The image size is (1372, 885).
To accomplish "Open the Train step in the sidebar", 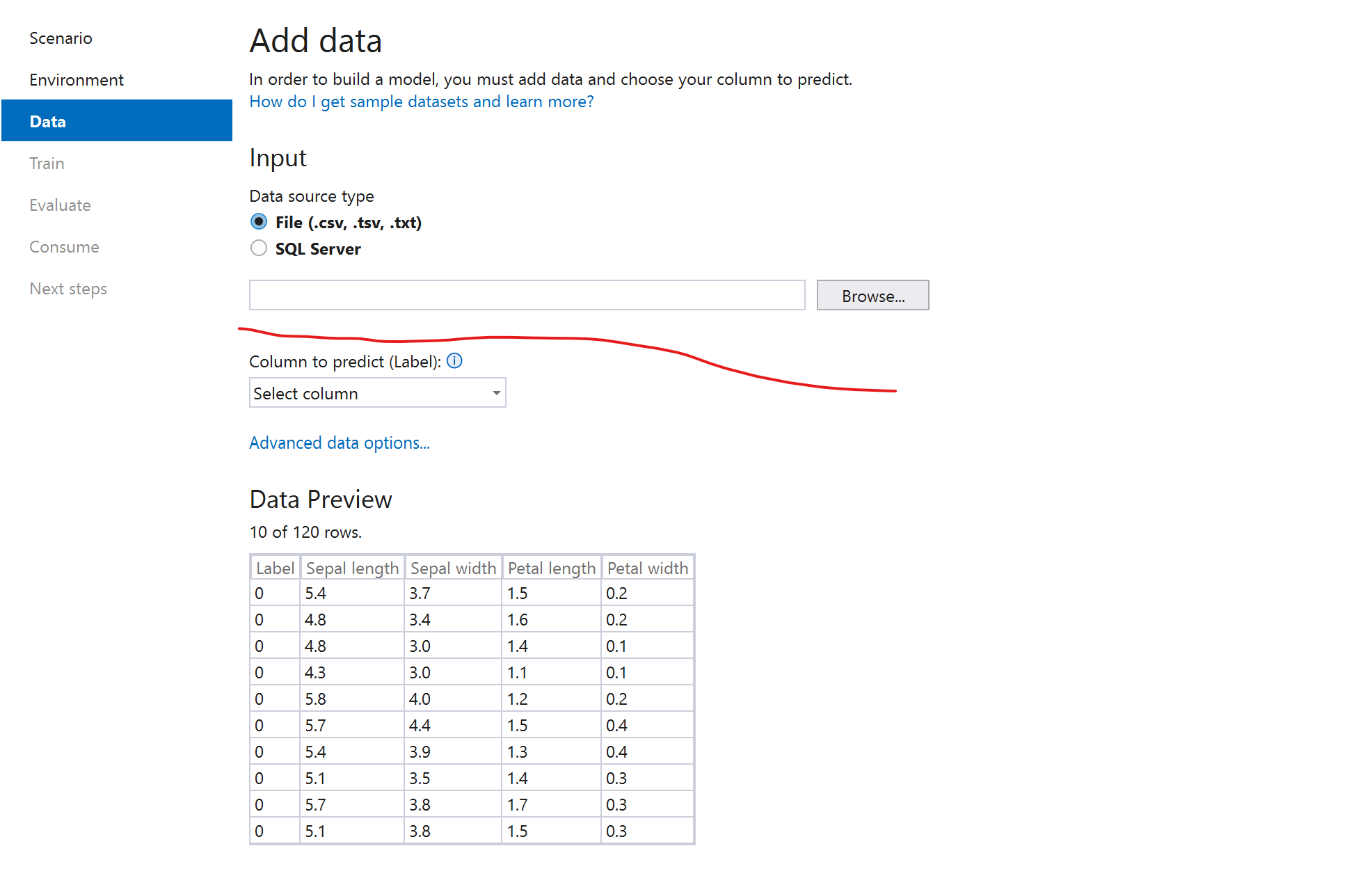I will [x=47, y=163].
